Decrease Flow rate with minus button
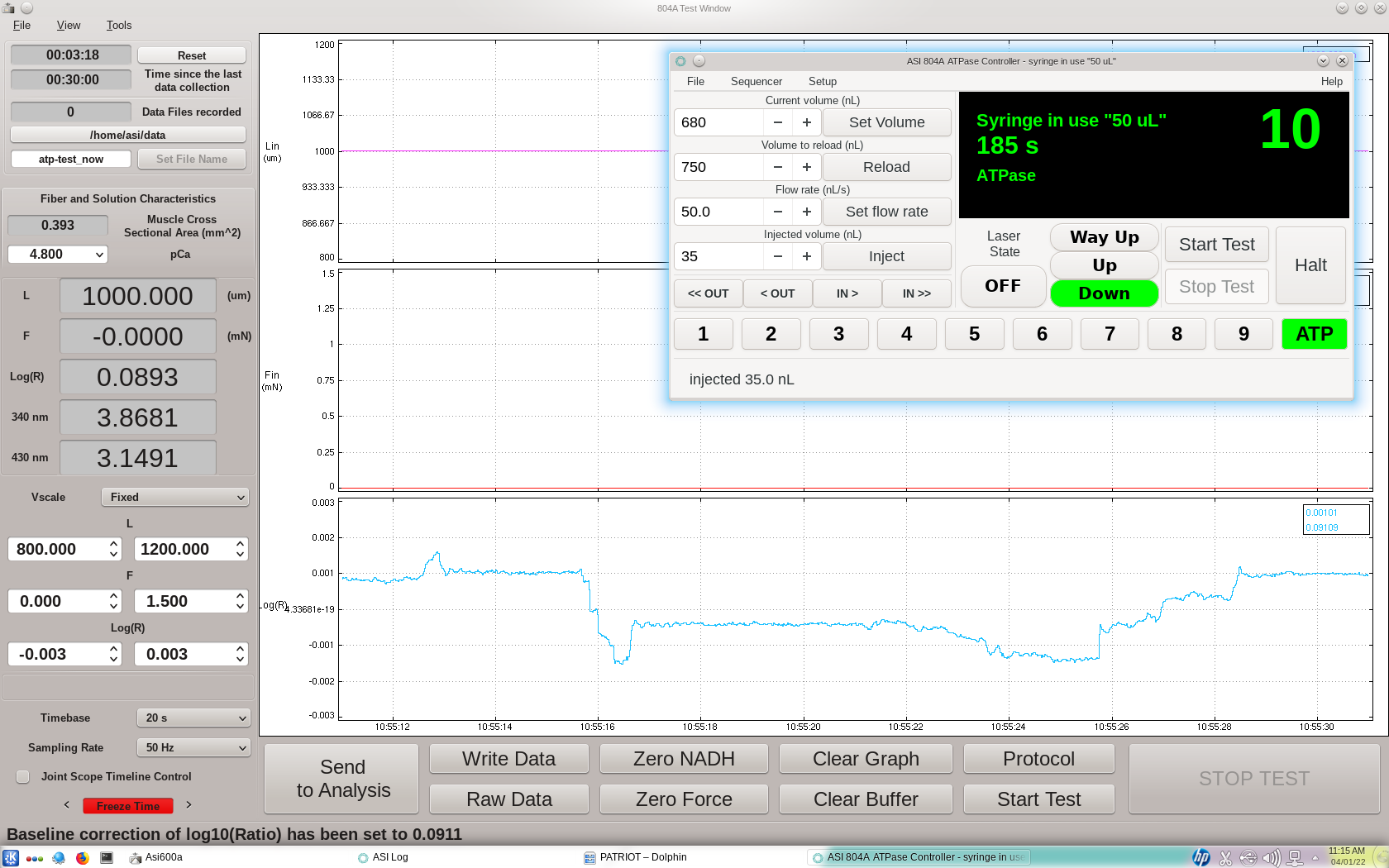This screenshot has width=1389, height=868. click(777, 212)
